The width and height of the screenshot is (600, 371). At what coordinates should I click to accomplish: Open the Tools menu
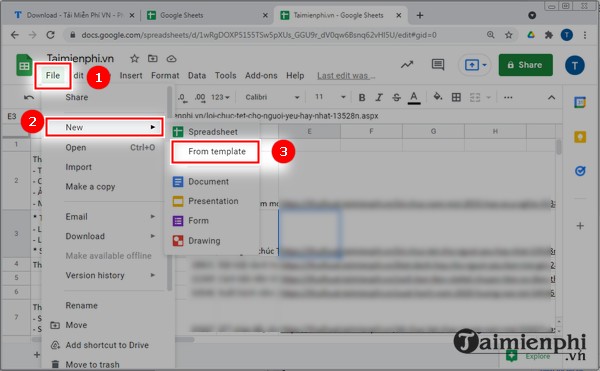click(x=225, y=75)
